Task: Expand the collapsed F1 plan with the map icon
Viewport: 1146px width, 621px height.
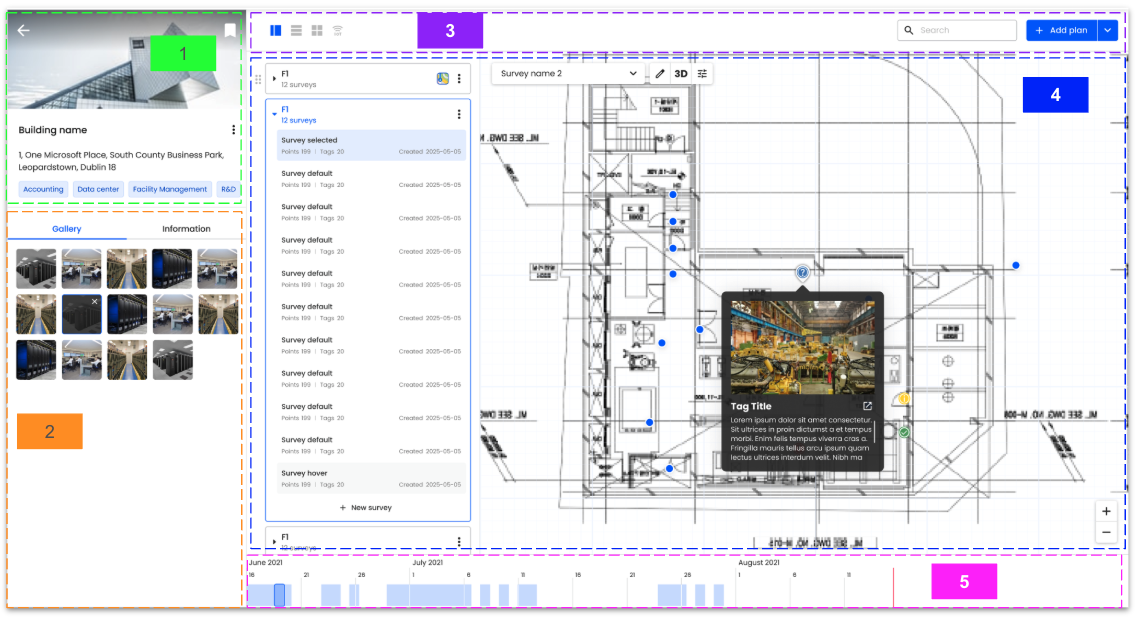Action: click(274, 78)
